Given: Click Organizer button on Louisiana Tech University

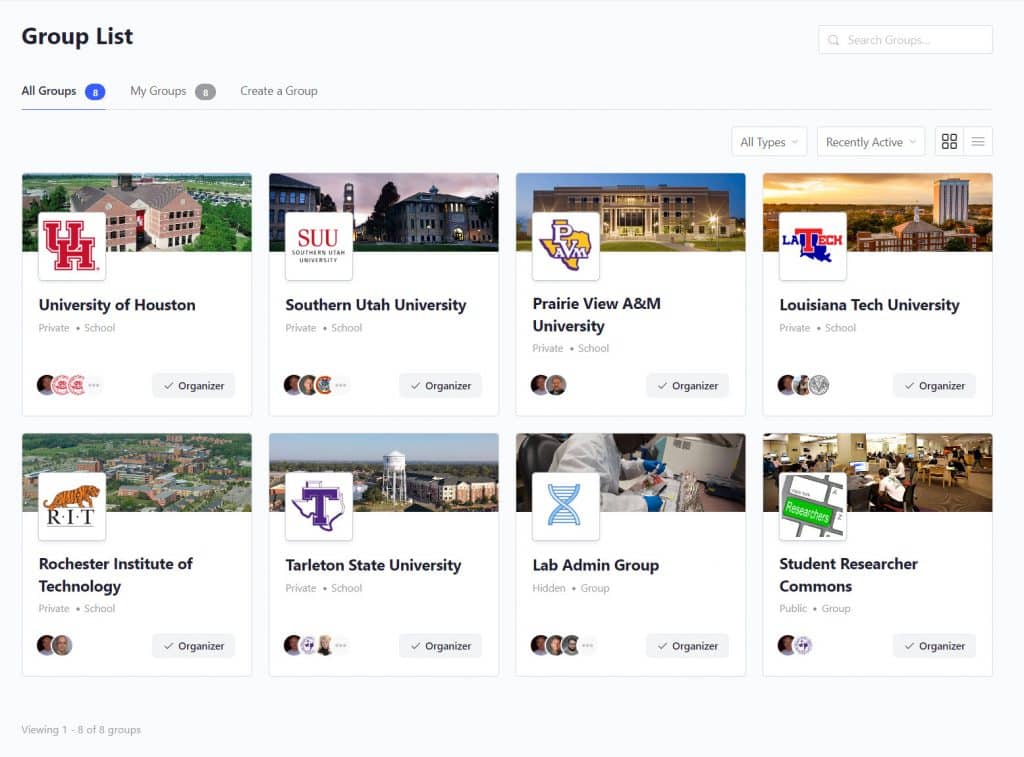Looking at the screenshot, I should pyautogui.click(x=934, y=385).
